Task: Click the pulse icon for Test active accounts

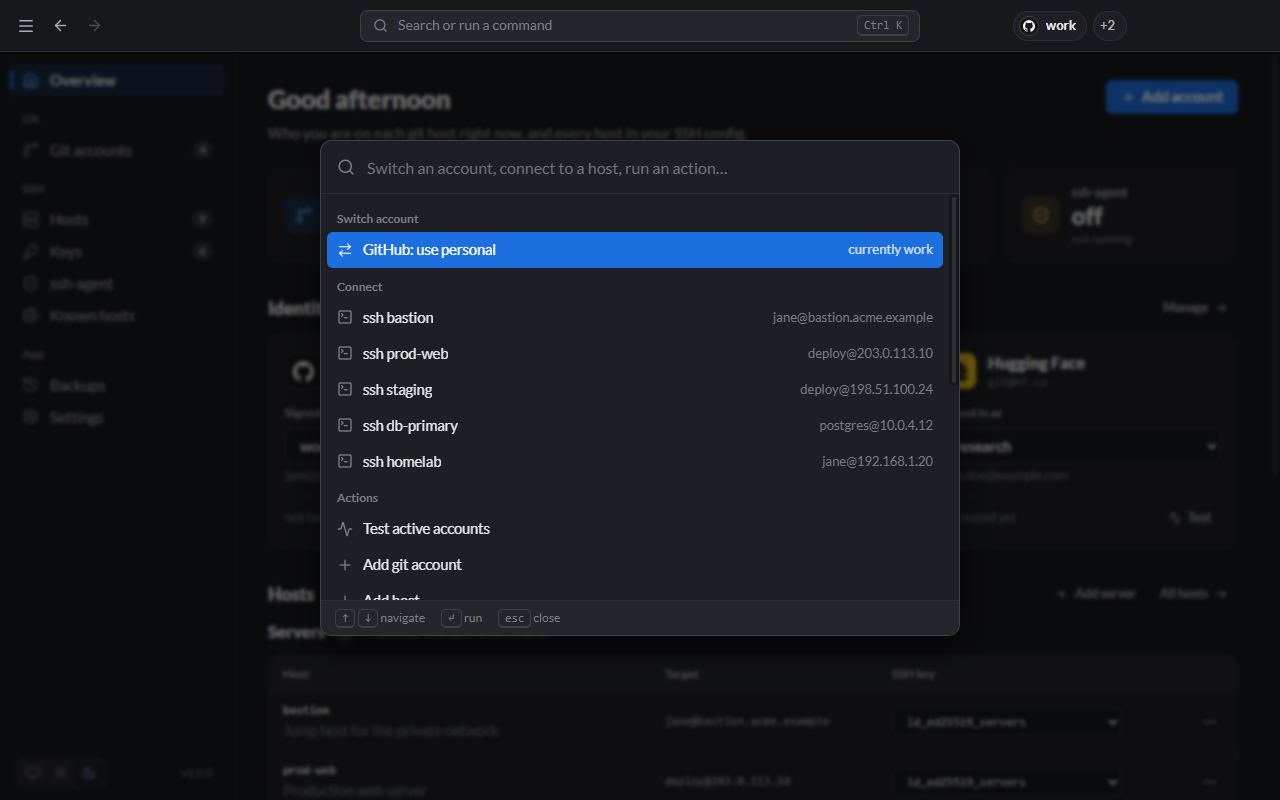Action: pos(345,529)
